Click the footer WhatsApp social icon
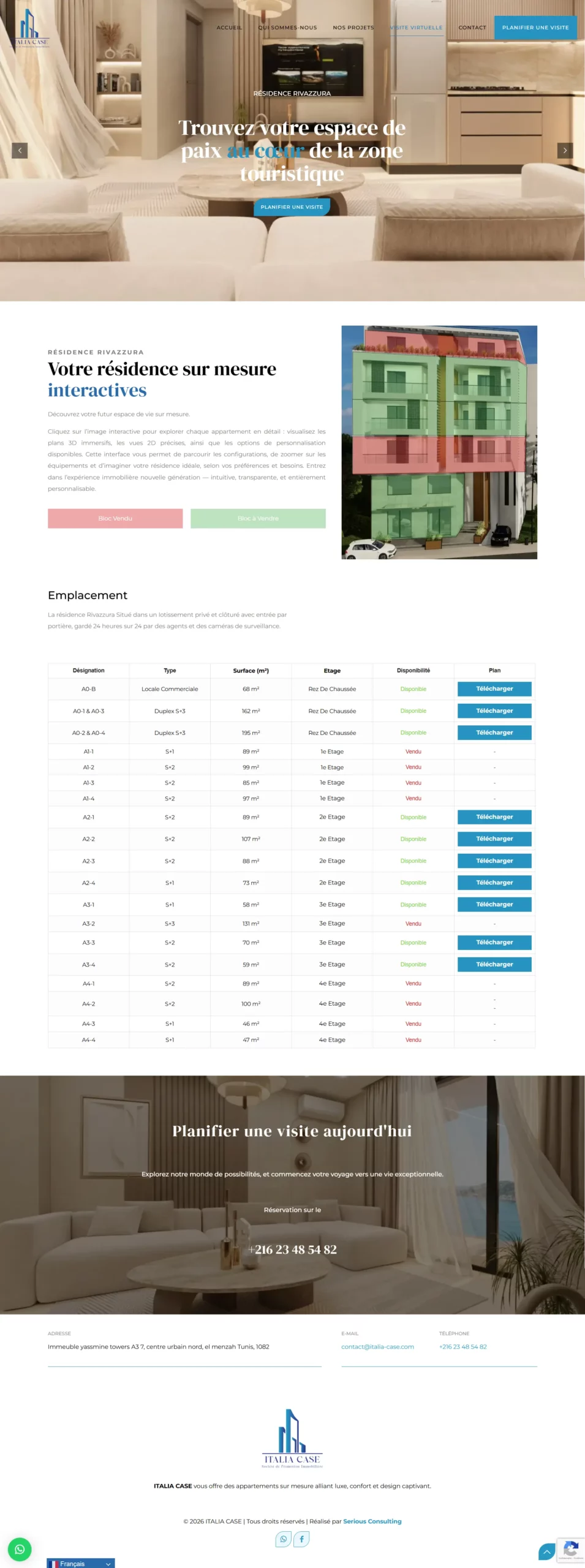585x1568 pixels. [283, 1539]
